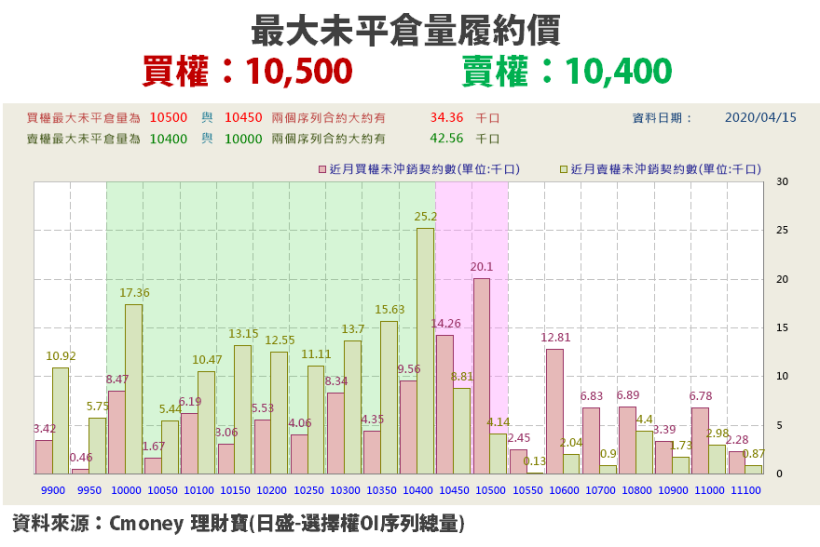Image resolution: width=820 pixels, height=547 pixels.
Task: Click the pink bar labeled 14.26
Action: 445,404
